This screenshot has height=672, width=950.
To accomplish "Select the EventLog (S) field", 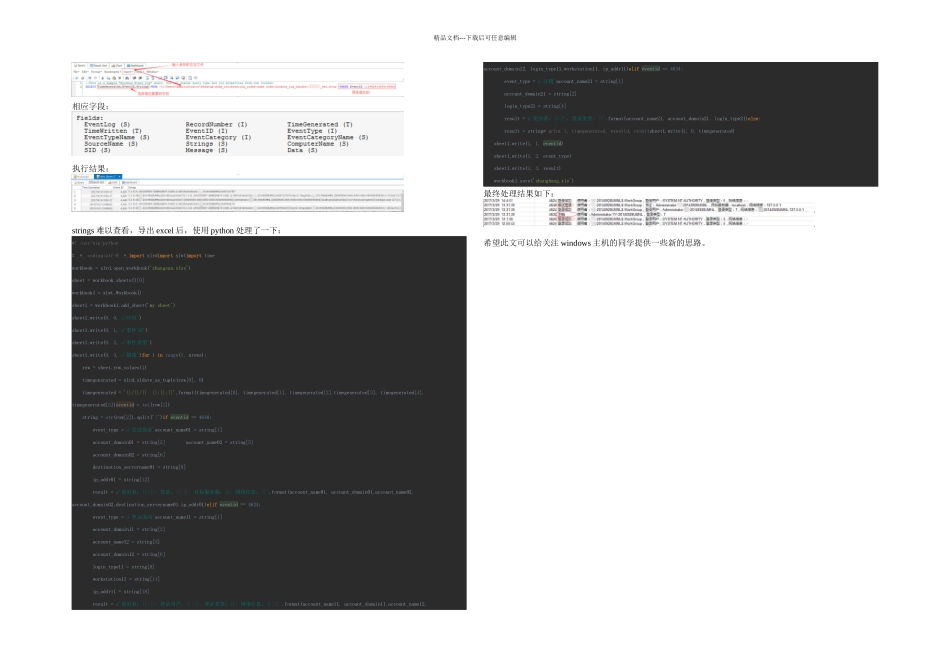I will (107, 124).
